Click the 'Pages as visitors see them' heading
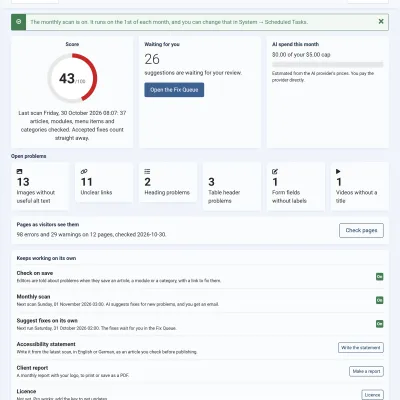 click(x=48, y=224)
